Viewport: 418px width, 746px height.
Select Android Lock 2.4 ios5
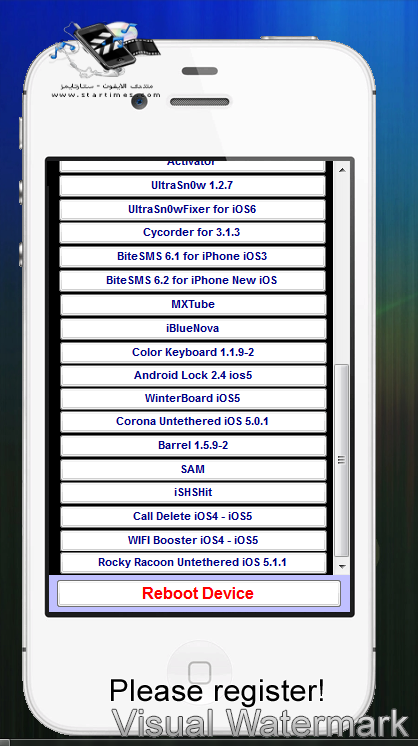193,375
